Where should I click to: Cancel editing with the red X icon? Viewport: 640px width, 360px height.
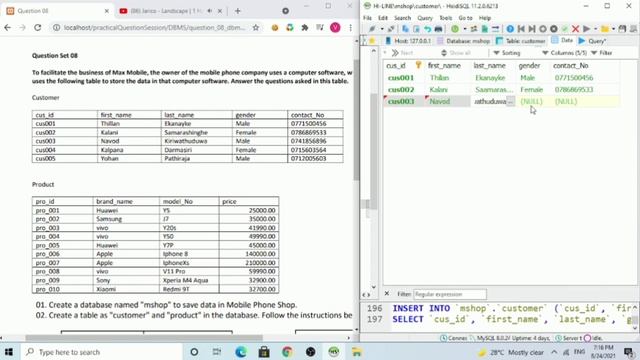tap(576, 29)
